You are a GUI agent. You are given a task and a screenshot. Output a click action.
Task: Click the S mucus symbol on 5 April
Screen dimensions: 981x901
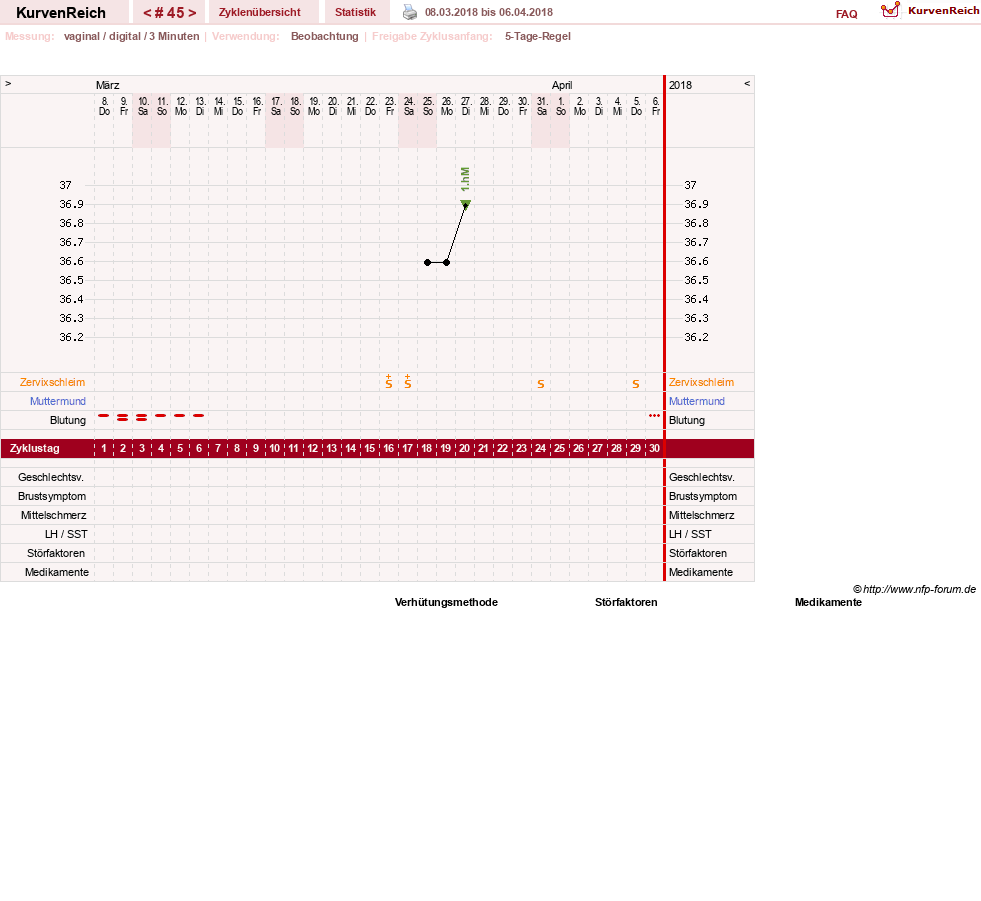click(636, 384)
